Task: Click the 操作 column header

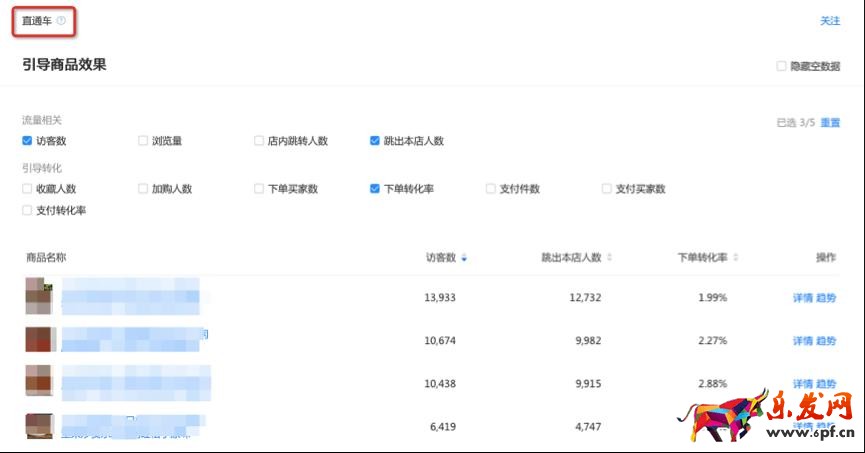Action: click(x=826, y=257)
